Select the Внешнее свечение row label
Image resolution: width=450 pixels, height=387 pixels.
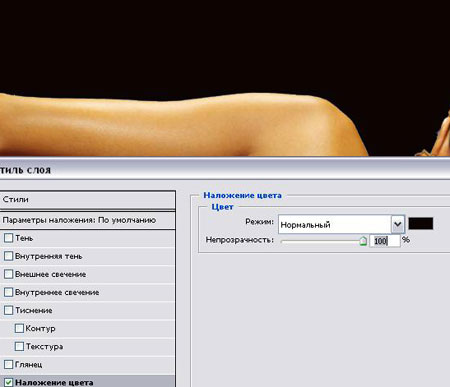coord(51,274)
